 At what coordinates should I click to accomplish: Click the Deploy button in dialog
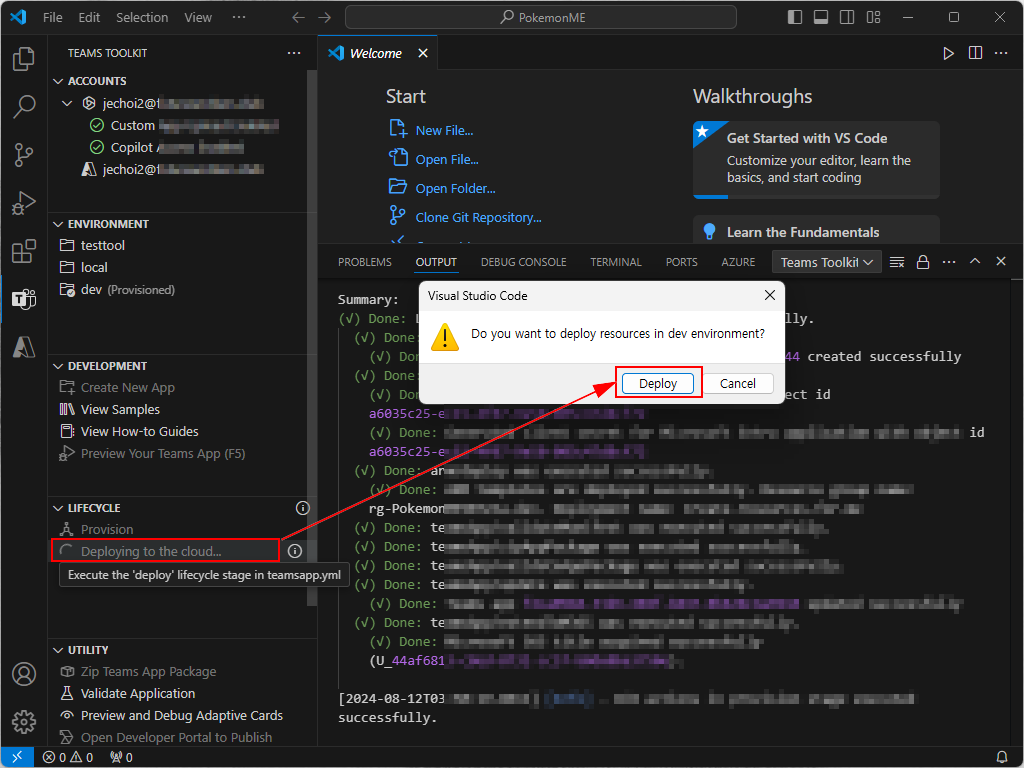pyautogui.click(x=658, y=383)
